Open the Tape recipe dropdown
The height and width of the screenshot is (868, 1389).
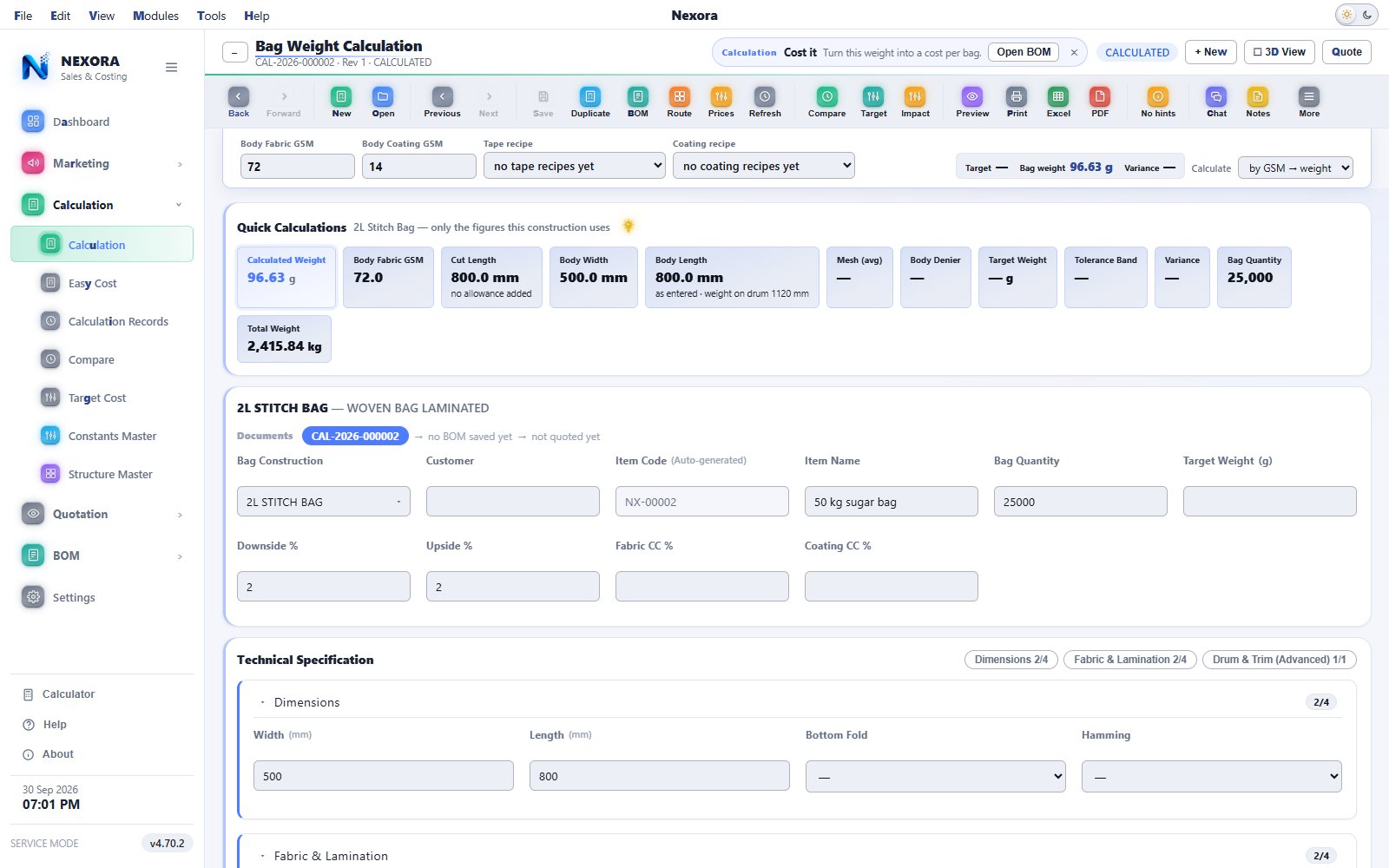[x=574, y=166]
